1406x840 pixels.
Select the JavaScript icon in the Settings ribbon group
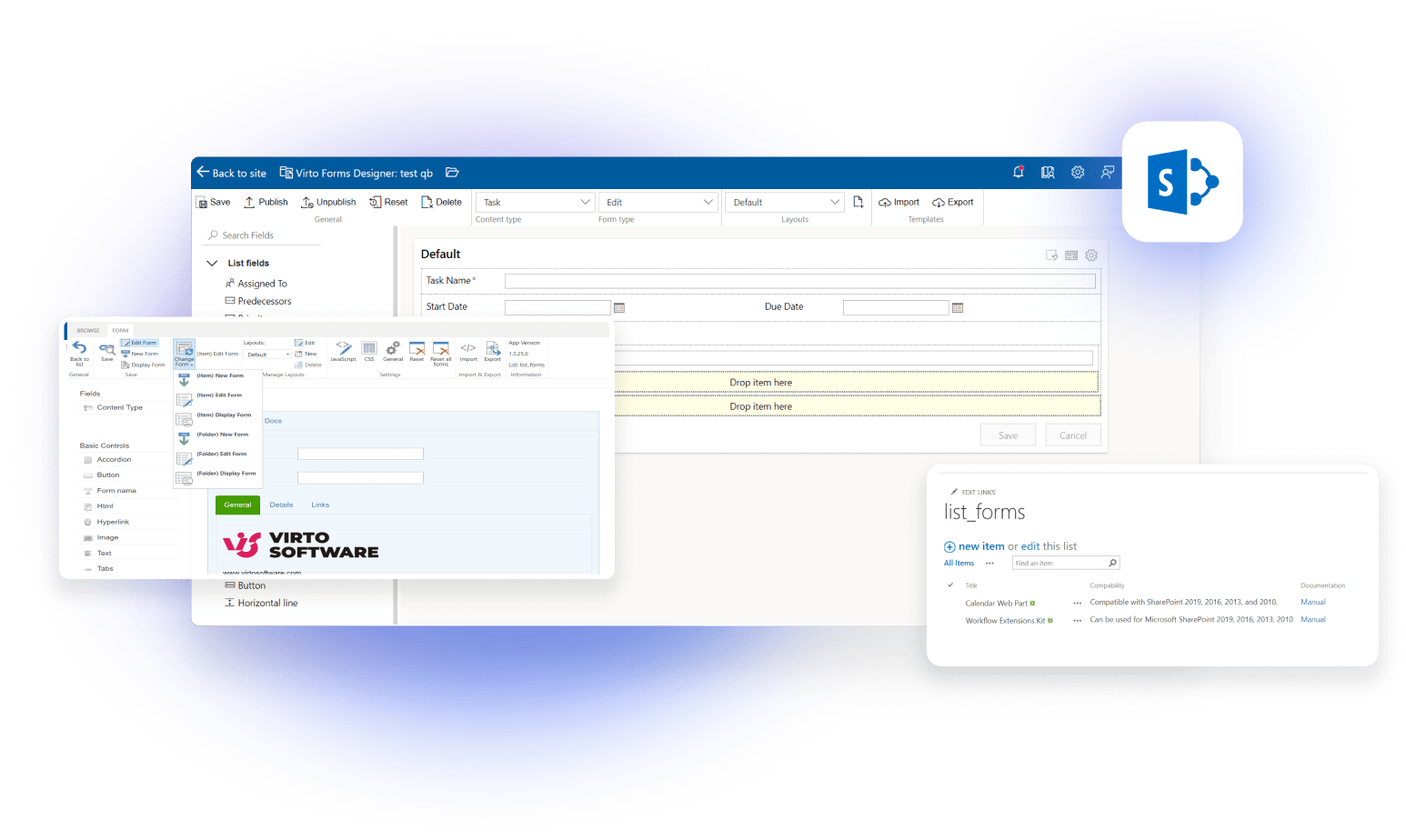click(344, 348)
